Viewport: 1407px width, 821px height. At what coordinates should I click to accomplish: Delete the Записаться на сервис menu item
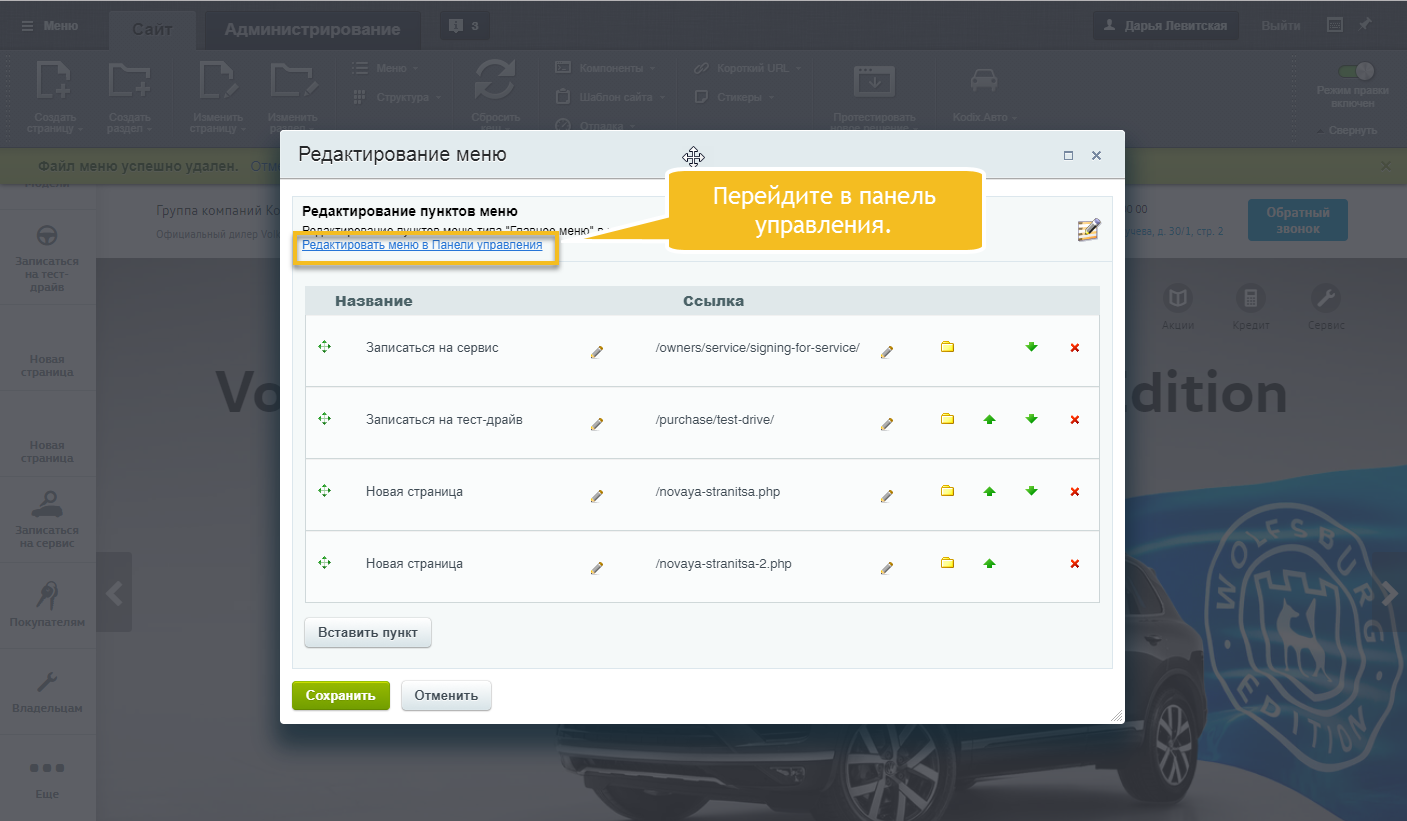click(x=1075, y=348)
